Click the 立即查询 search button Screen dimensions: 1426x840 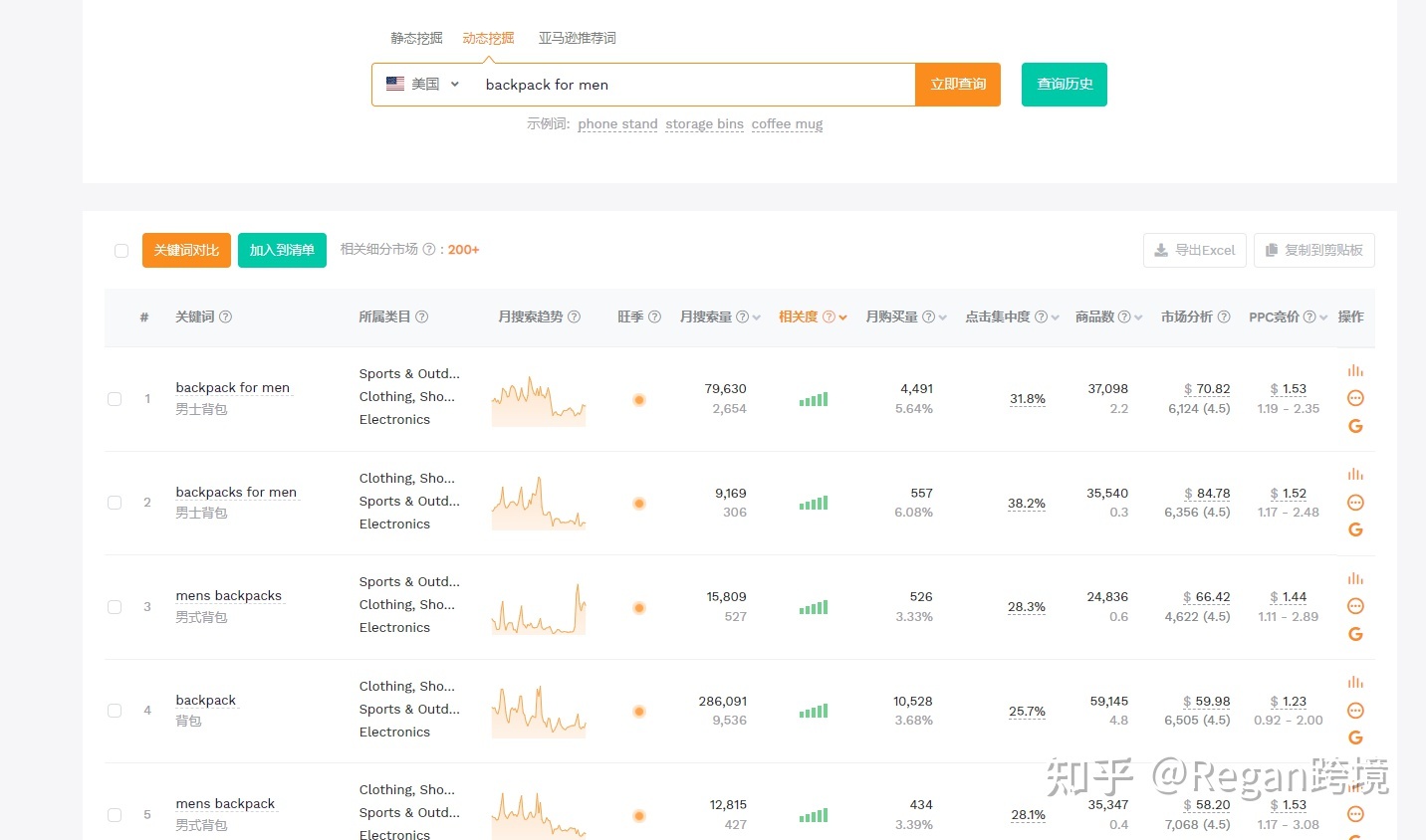[958, 85]
